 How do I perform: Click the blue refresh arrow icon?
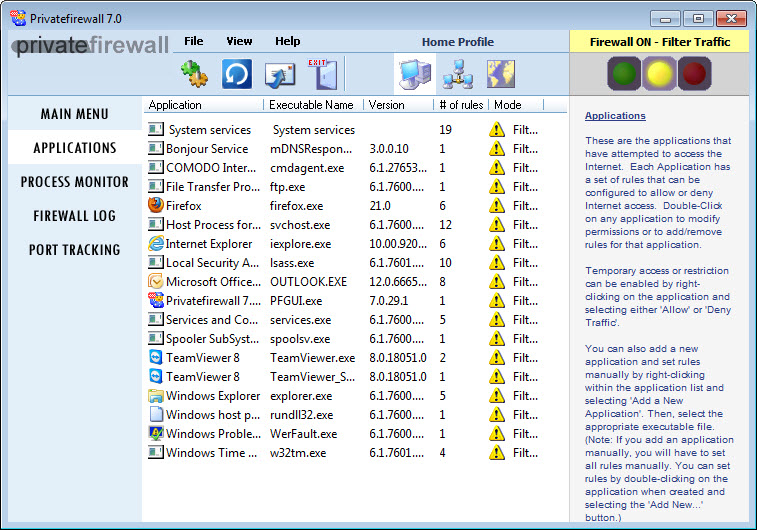pyautogui.click(x=237, y=74)
